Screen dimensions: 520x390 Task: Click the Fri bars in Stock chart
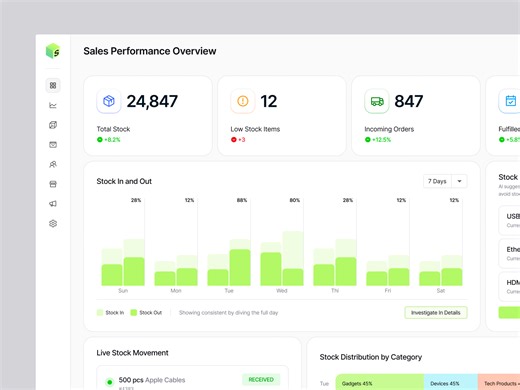click(388, 270)
